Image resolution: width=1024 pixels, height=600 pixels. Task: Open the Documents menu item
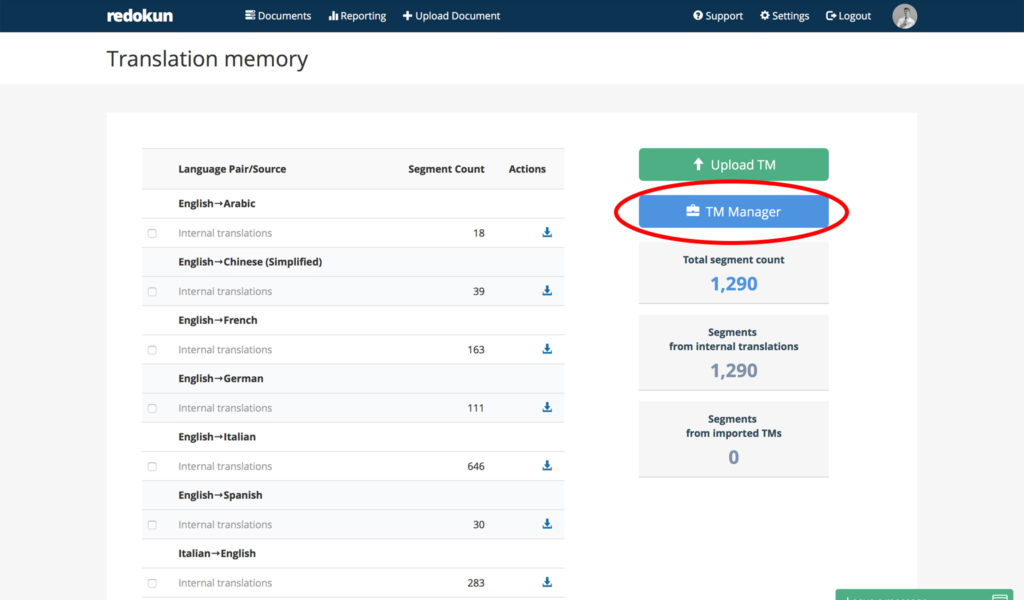point(278,16)
